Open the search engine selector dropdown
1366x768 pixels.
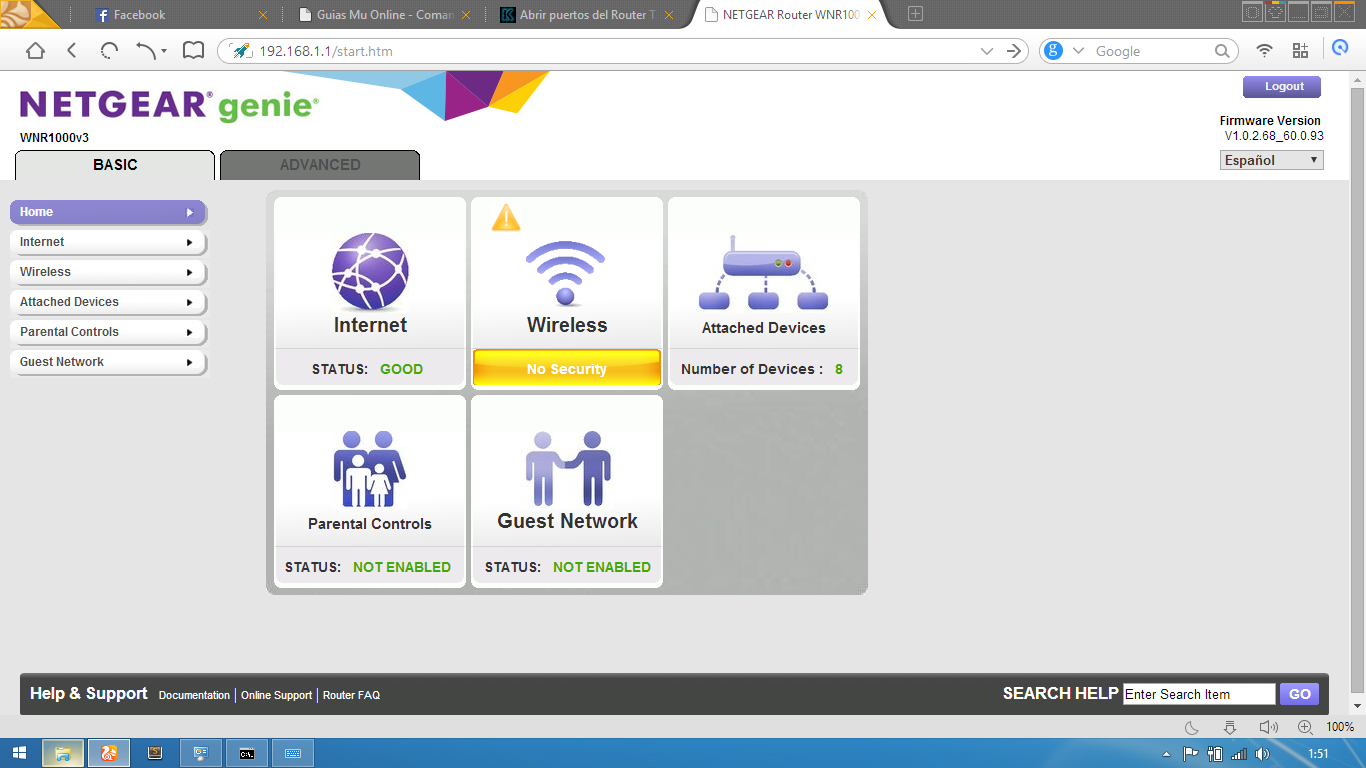pyautogui.click(x=1078, y=51)
